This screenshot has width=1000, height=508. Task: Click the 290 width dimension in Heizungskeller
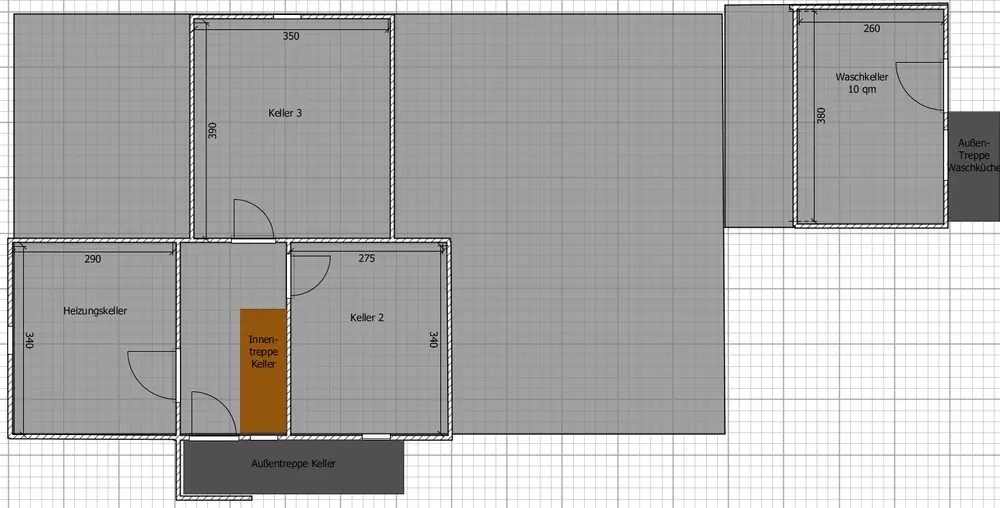92,259
